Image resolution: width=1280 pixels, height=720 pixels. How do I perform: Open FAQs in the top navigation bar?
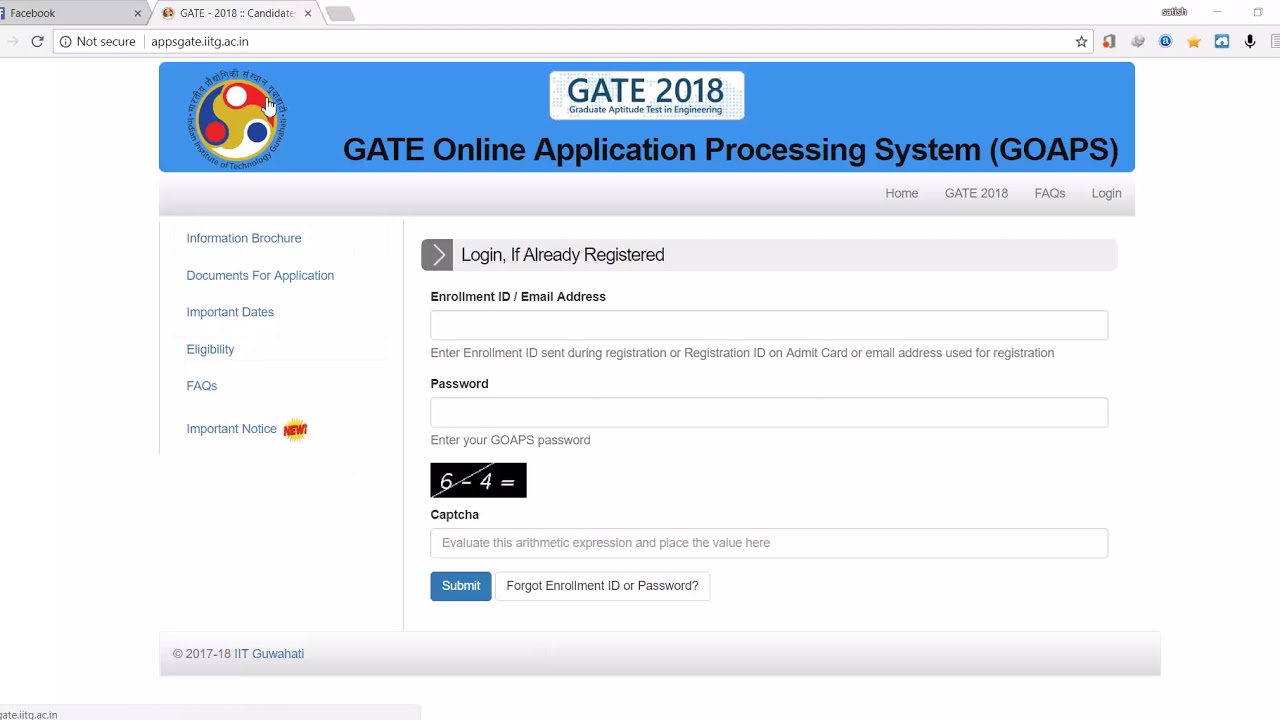(x=1049, y=193)
